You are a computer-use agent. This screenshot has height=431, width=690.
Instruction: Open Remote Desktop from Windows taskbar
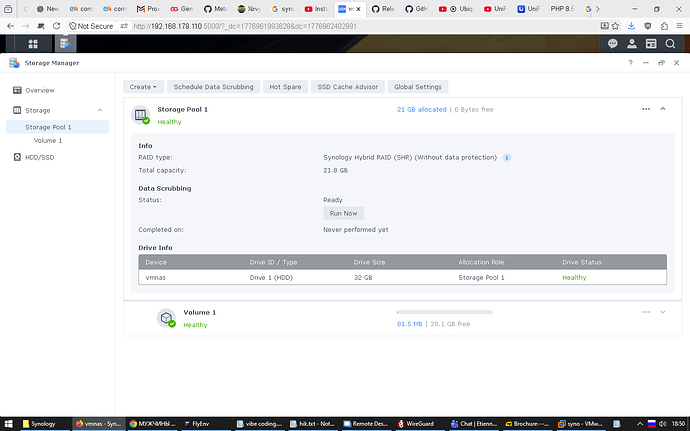tap(366, 424)
